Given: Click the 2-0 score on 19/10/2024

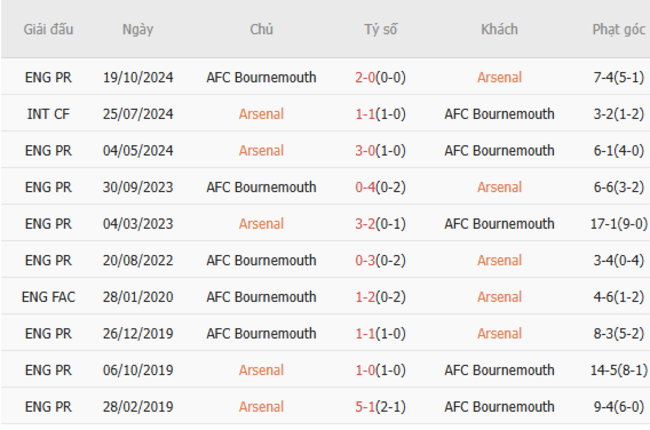Looking at the screenshot, I should pos(366,77).
